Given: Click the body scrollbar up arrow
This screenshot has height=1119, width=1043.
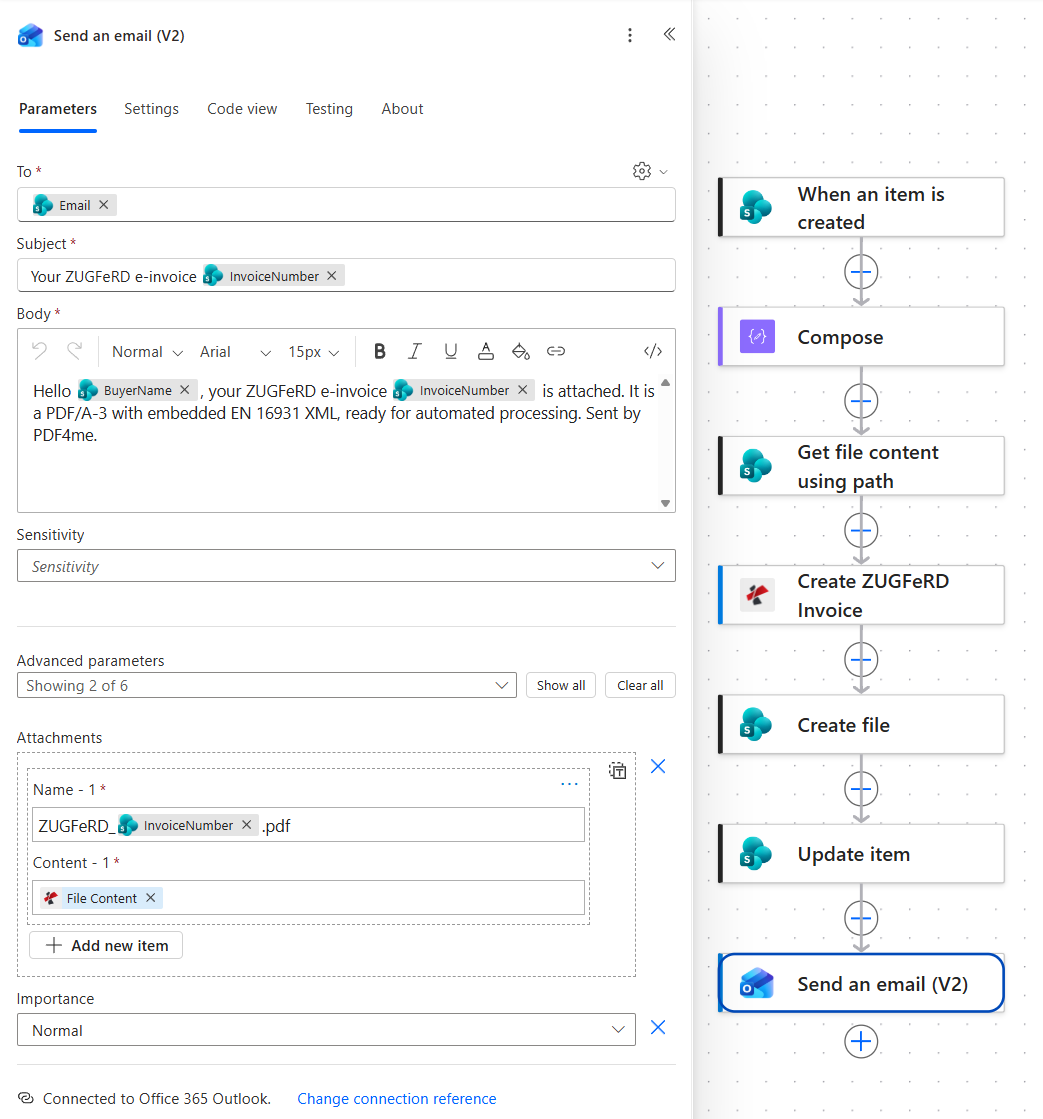Looking at the screenshot, I should [x=666, y=383].
